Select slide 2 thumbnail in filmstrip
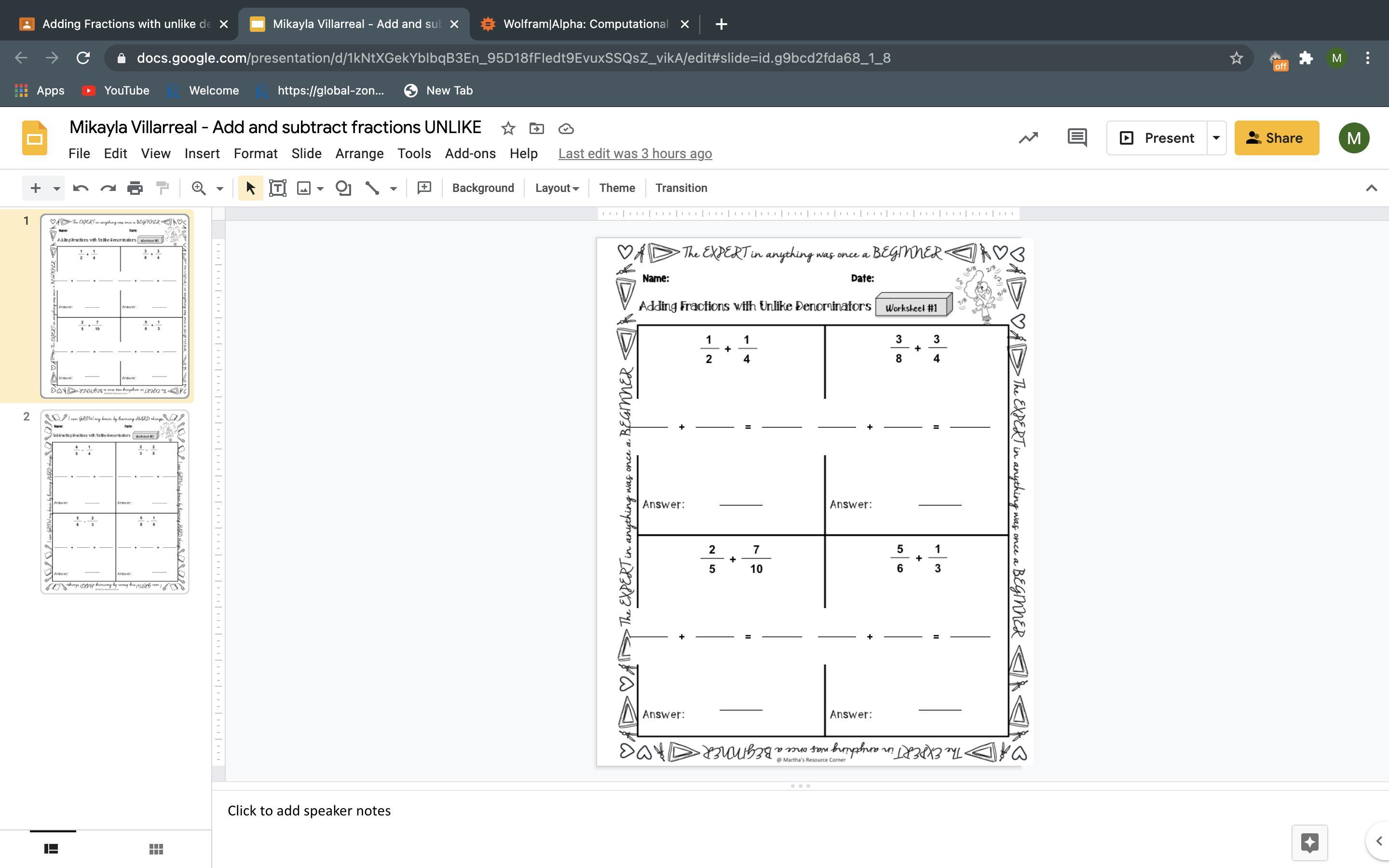Screen dimensions: 1389x868 [115, 502]
